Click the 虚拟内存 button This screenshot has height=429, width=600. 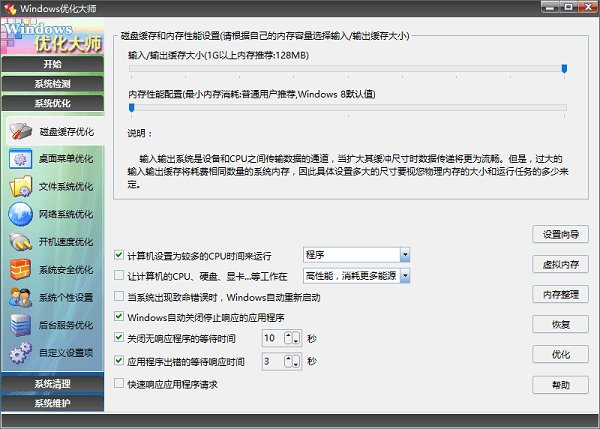pyautogui.click(x=561, y=264)
